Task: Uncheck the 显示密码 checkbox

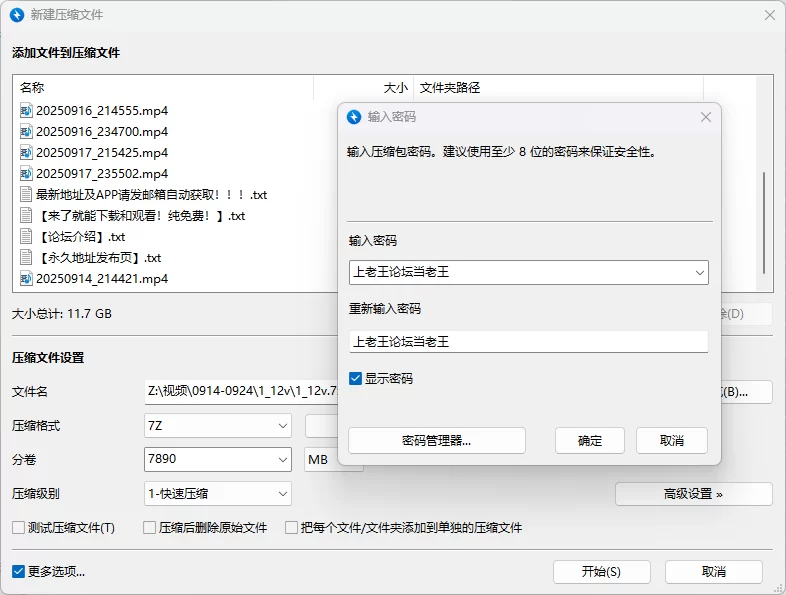Action: pyautogui.click(x=355, y=379)
